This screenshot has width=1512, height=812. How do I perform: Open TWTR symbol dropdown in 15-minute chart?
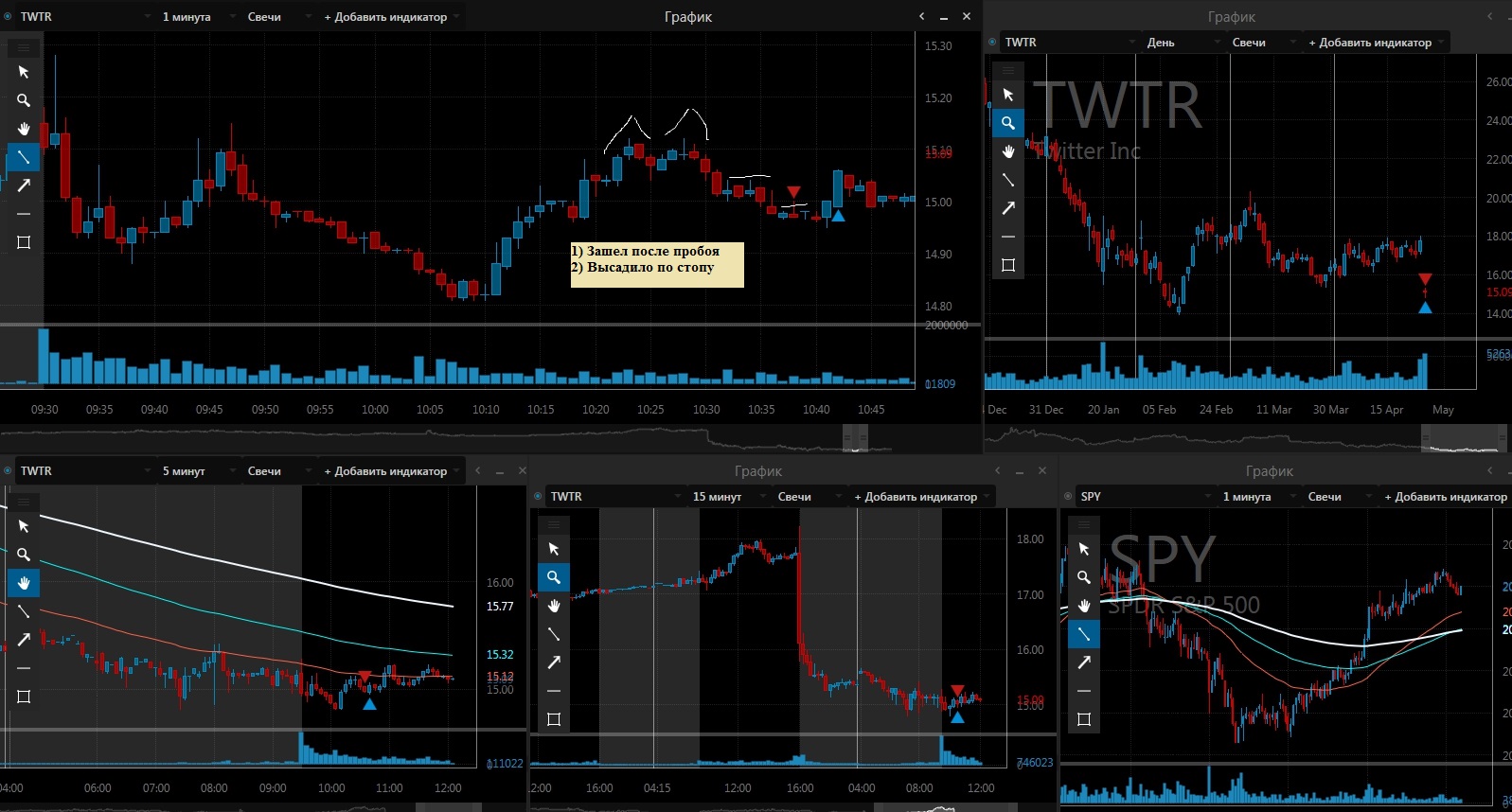[x=615, y=497]
